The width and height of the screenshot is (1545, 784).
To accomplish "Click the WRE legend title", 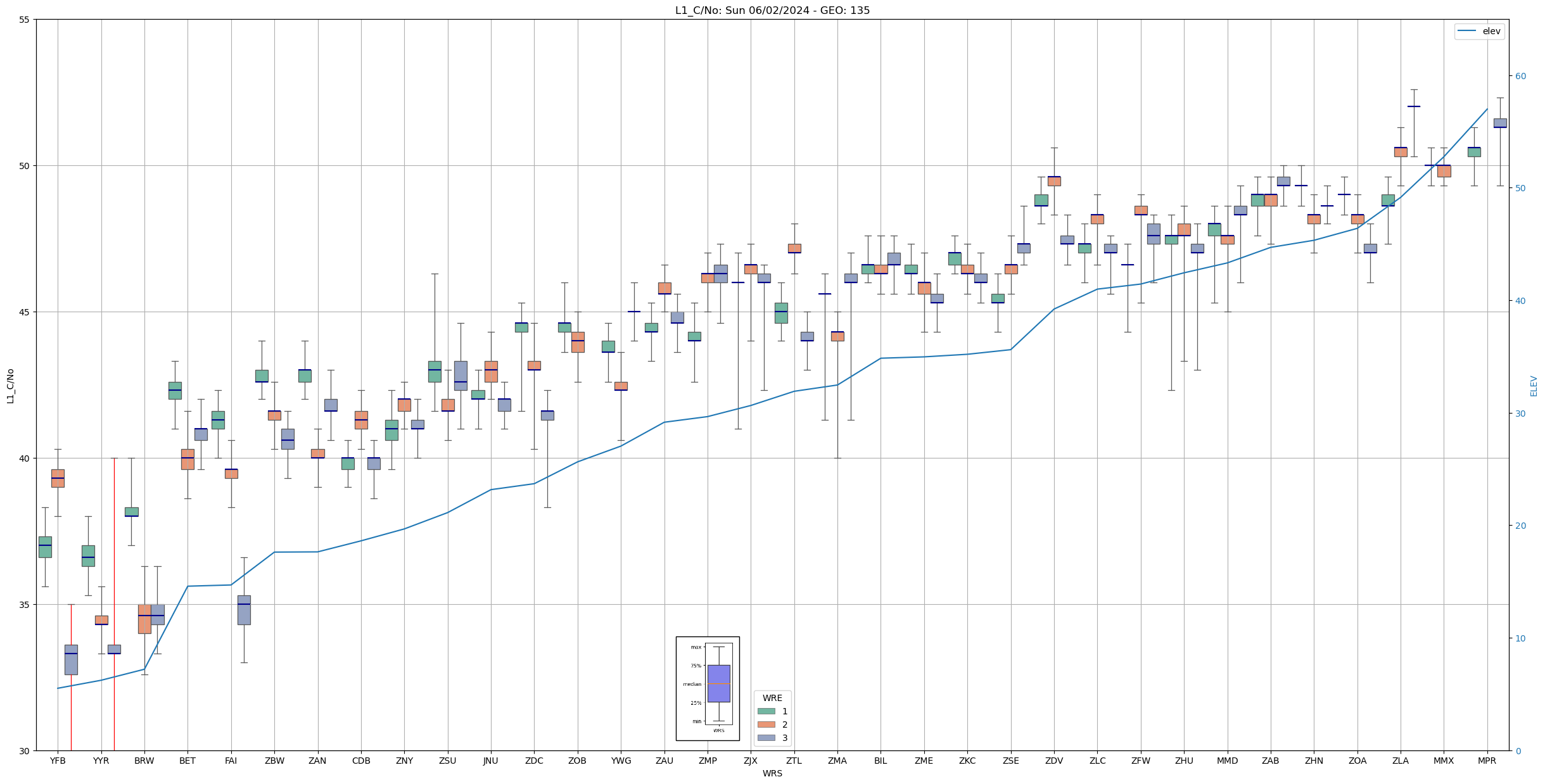I will [x=772, y=698].
